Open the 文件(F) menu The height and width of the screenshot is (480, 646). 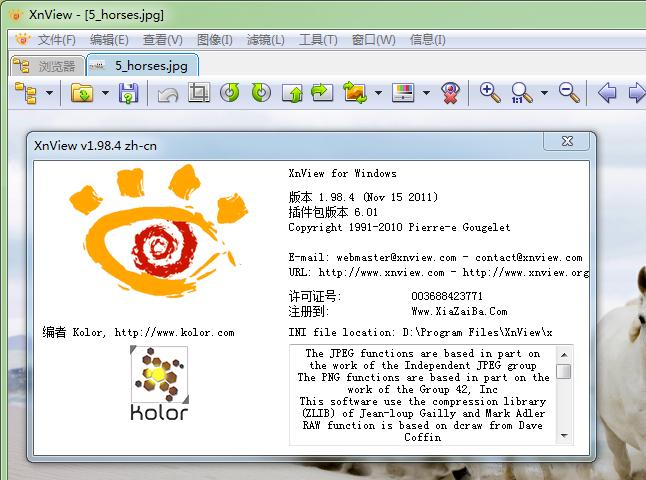(x=56, y=40)
